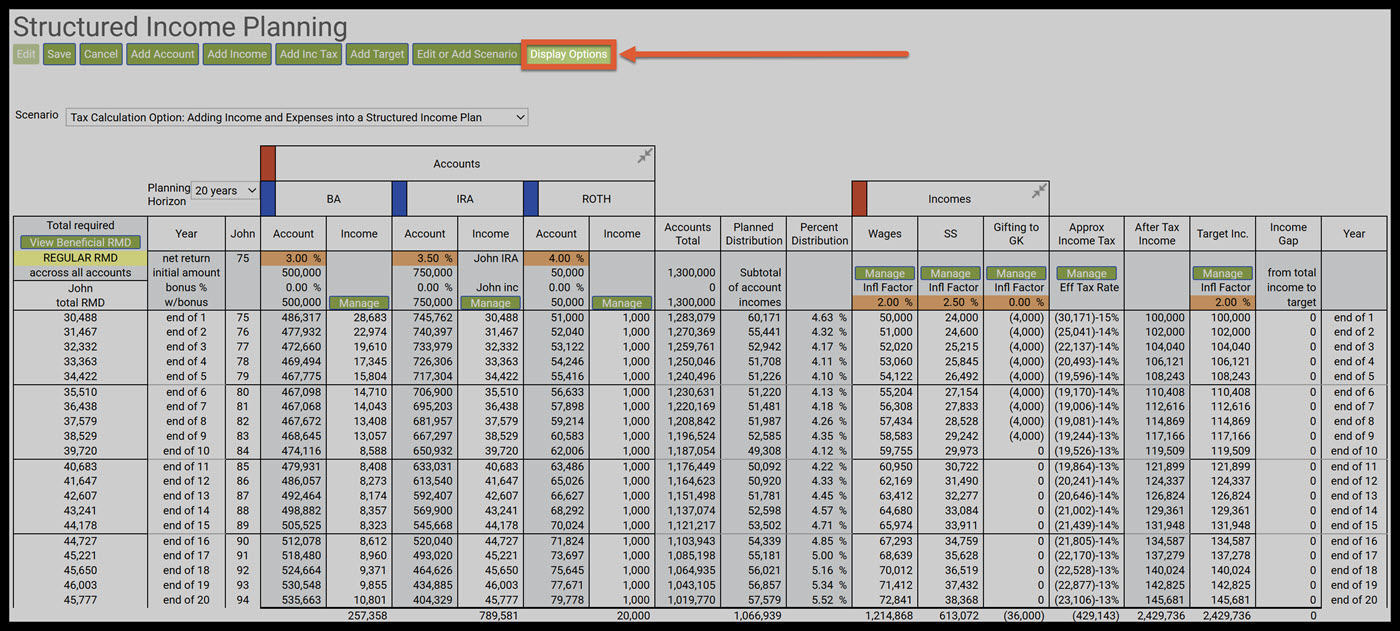
Task: Click IRA income total 789,581
Action: 498,616
